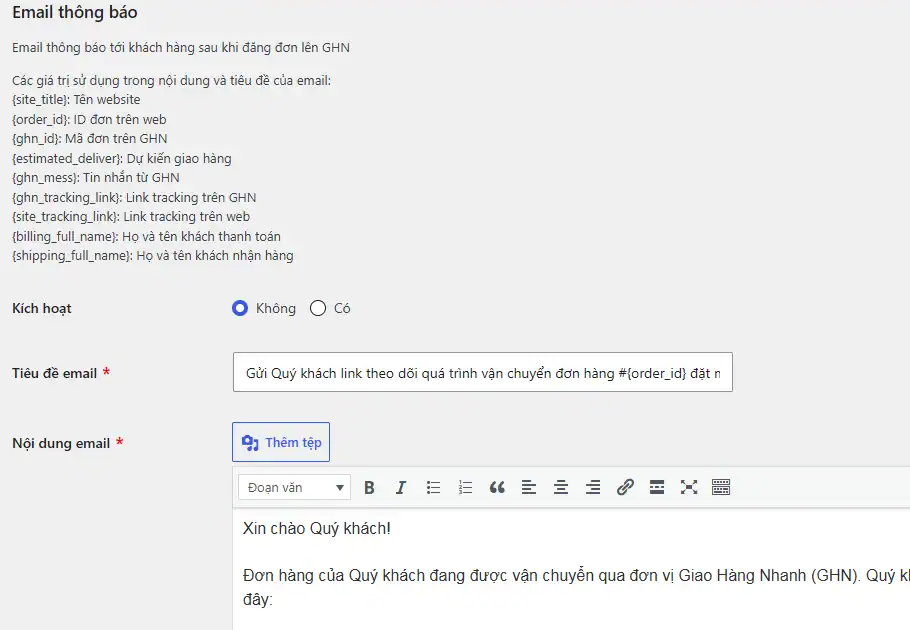
Task: Focus the 'Tiêu đề email' subject field
Action: click(x=483, y=372)
